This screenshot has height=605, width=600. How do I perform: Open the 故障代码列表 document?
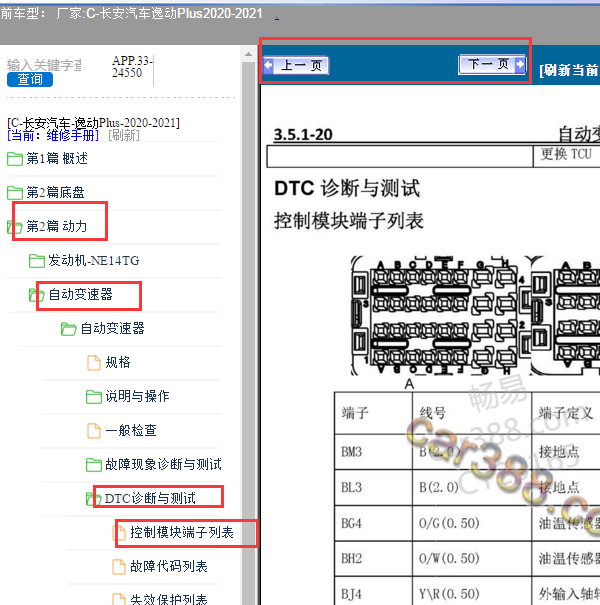pos(169,567)
